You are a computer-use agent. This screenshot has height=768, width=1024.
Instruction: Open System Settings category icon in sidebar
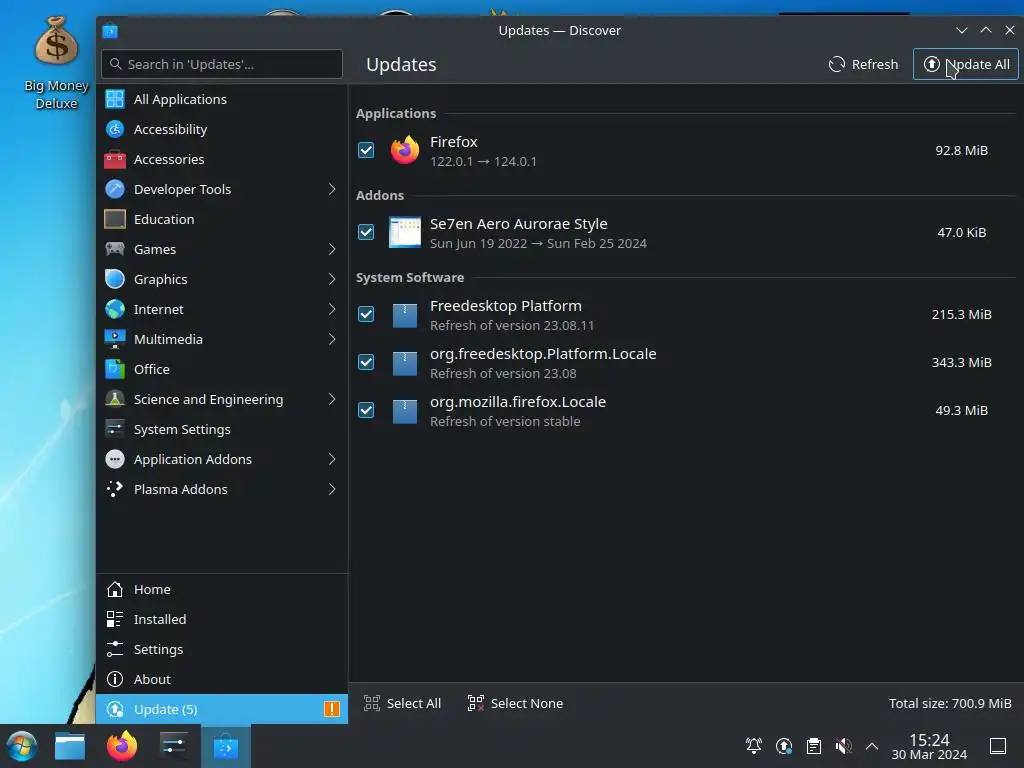pyautogui.click(x=115, y=430)
